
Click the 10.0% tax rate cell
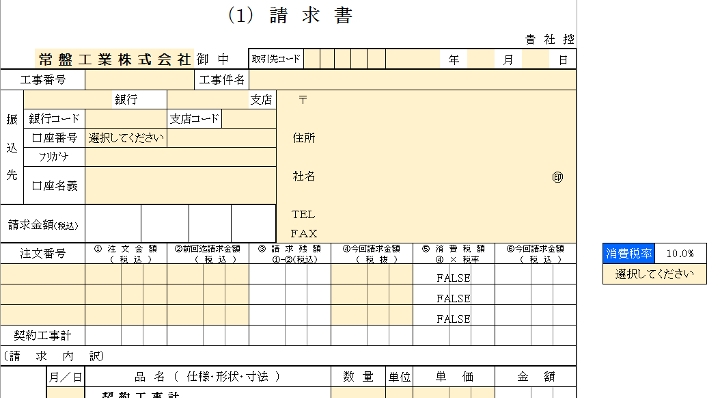pyautogui.click(x=680, y=253)
